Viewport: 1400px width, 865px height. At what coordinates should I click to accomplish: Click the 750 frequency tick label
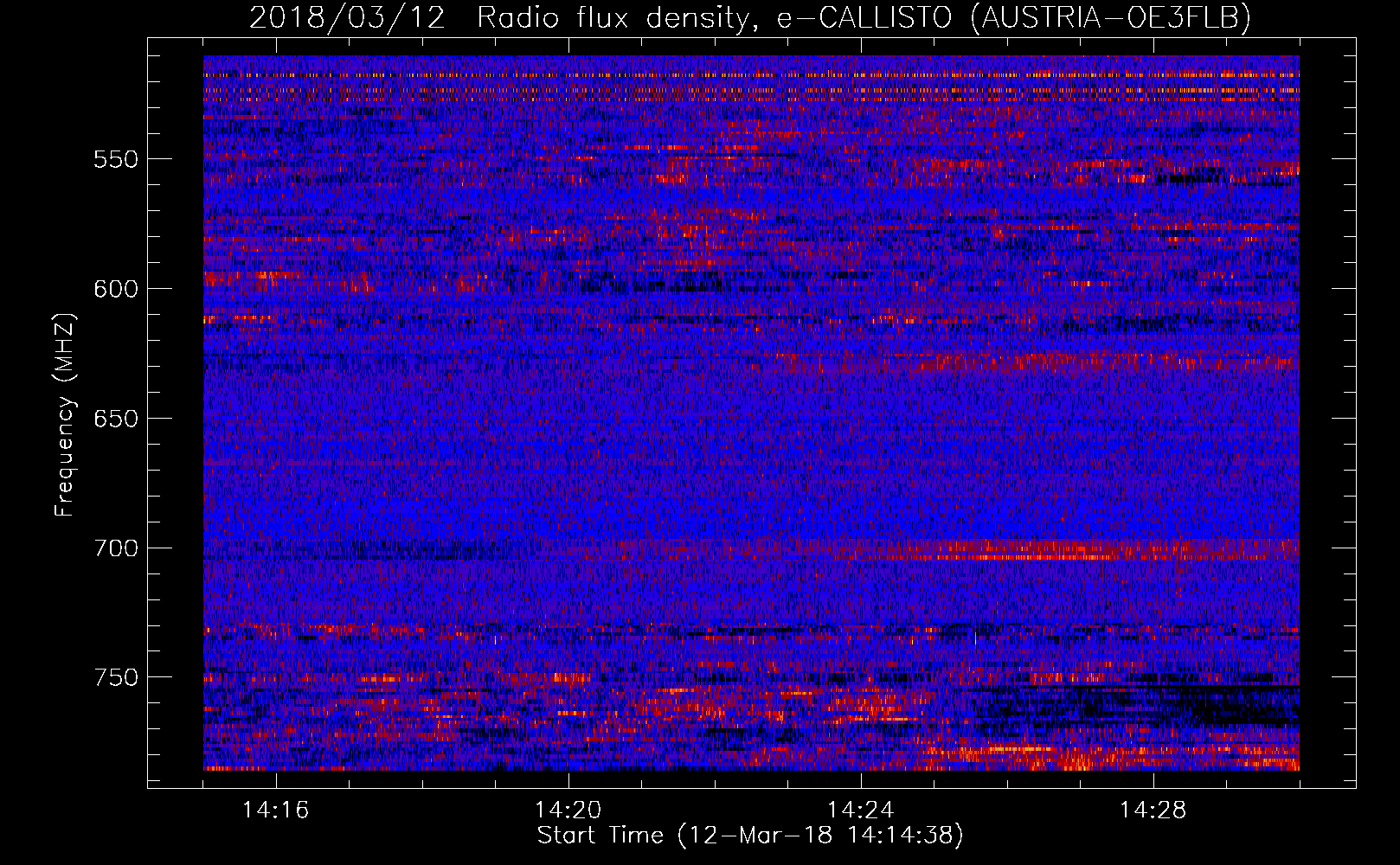[116, 677]
